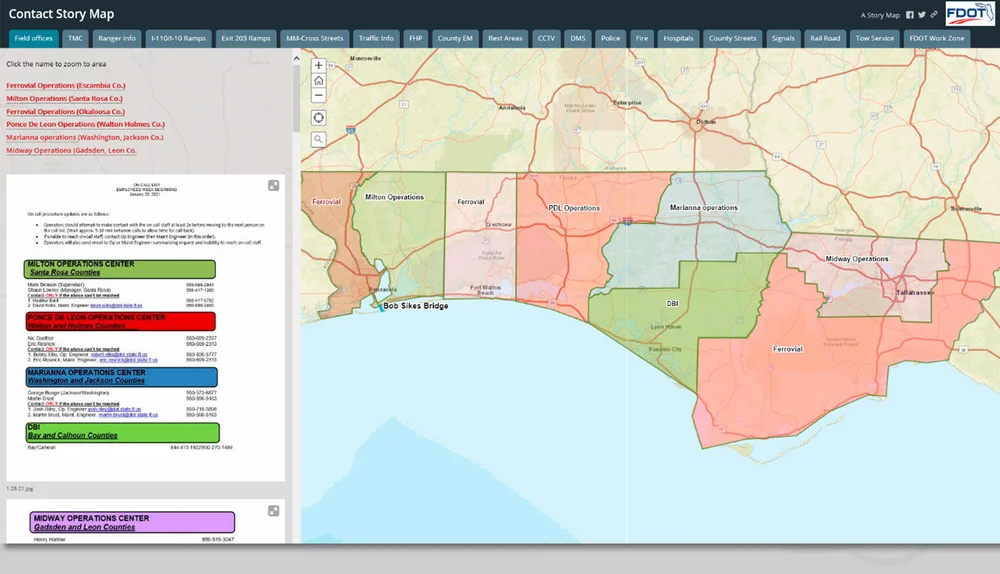Zoom to Ferrovial Operations (Okaloosa Co.)
Viewport: 1000px width, 574px height.
click(x=66, y=112)
